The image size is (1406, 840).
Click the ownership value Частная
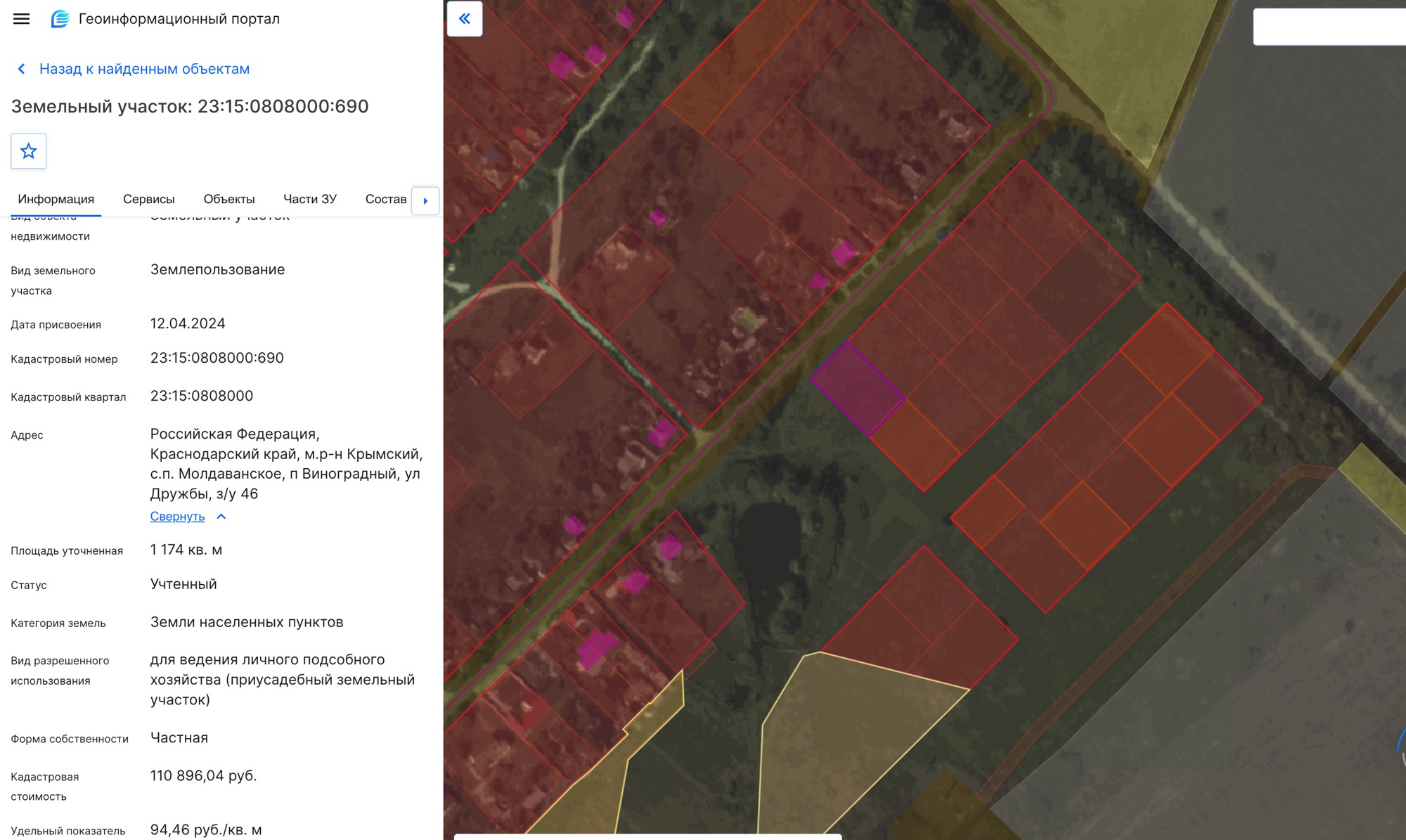click(x=179, y=738)
